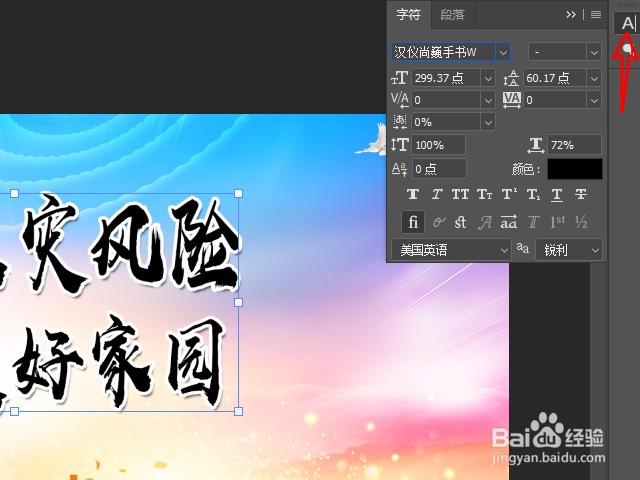The height and width of the screenshot is (480, 640).
Task: Collapse panel with double-arrow icon
Action: click(x=571, y=15)
